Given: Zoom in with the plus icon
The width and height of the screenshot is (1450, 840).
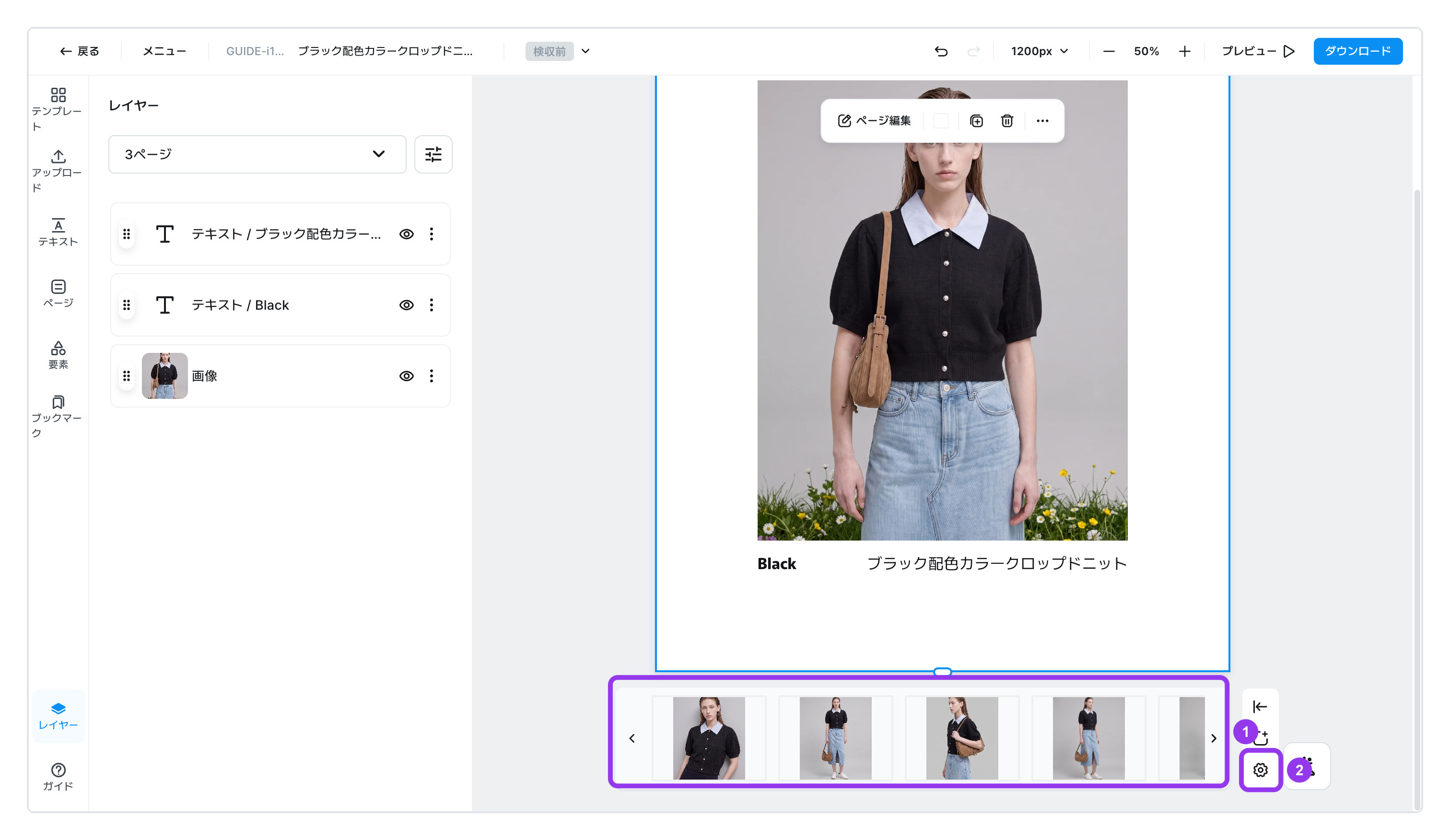Looking at the screenshot, I should point(1184,51).
